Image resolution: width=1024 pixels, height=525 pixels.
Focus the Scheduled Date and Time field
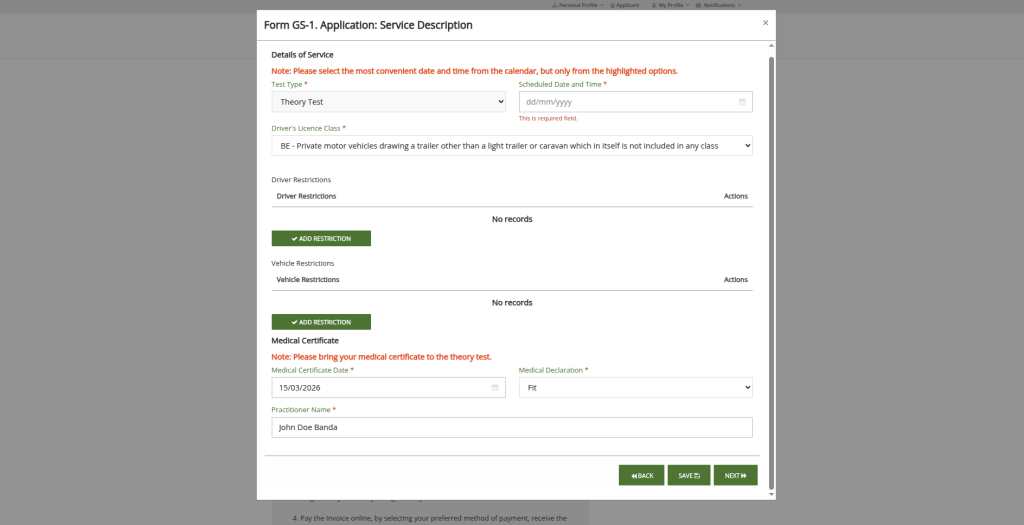625,102
